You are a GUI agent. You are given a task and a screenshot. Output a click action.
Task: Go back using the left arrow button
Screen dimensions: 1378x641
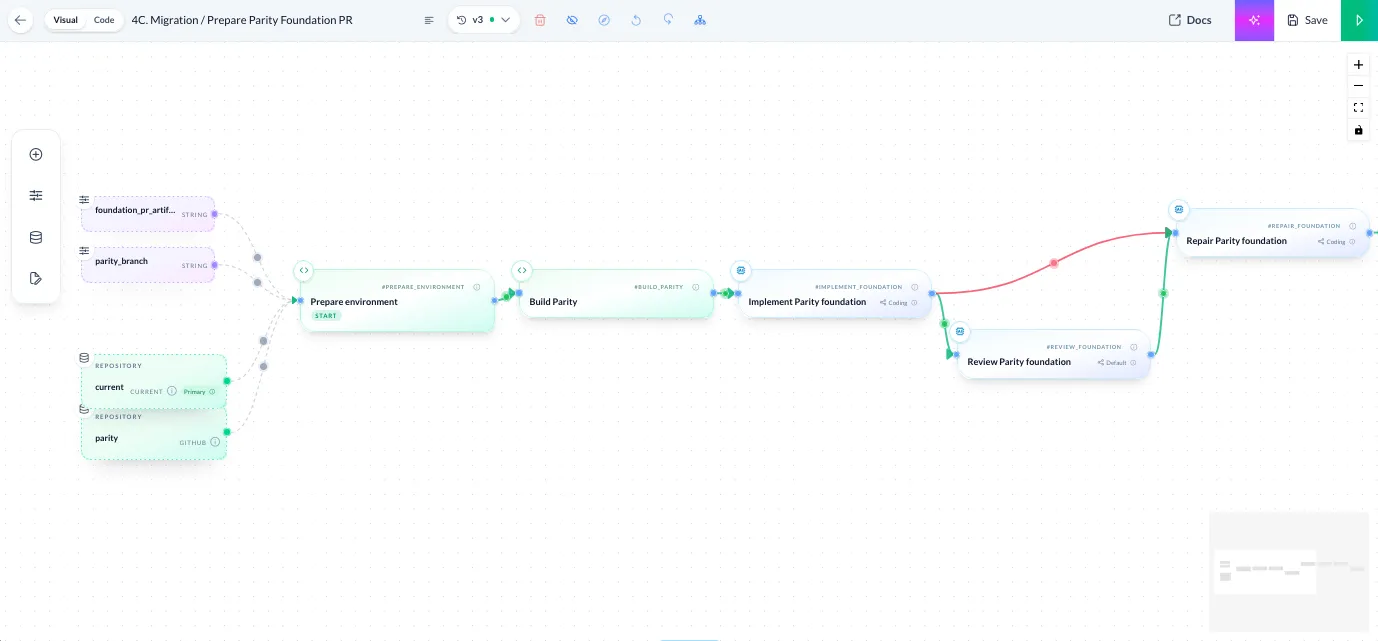[21, 20]
